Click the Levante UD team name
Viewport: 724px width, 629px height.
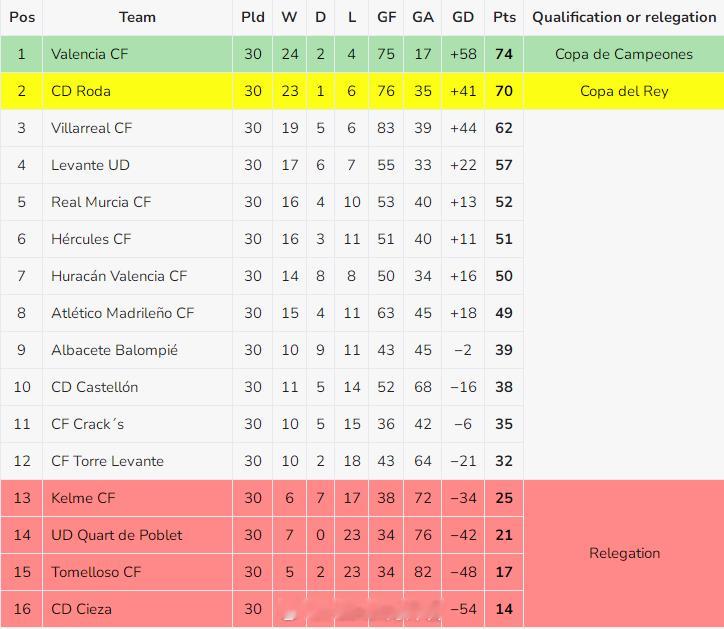tap(90, 165)
